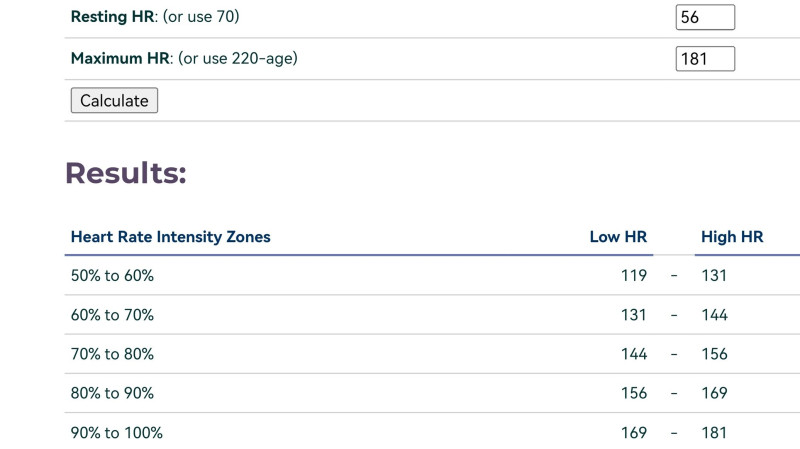Click the Low HR column header

click(618, 237)
